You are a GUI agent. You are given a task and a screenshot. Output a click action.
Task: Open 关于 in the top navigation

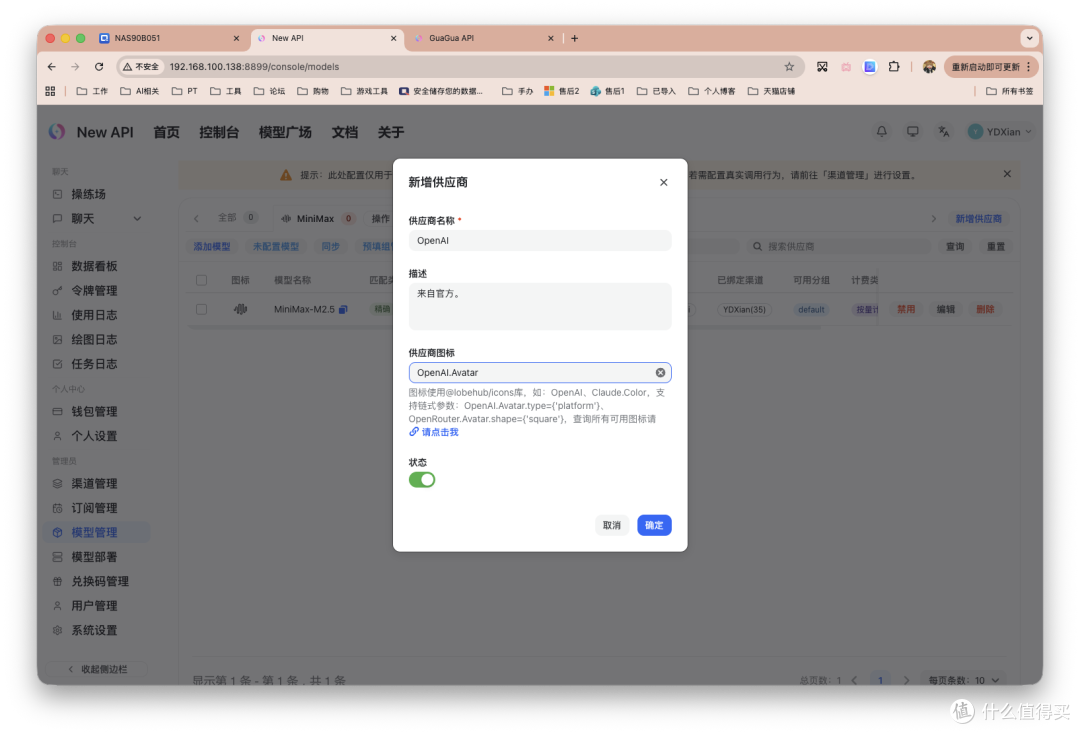pyautogui.click(x=391, y=132)
